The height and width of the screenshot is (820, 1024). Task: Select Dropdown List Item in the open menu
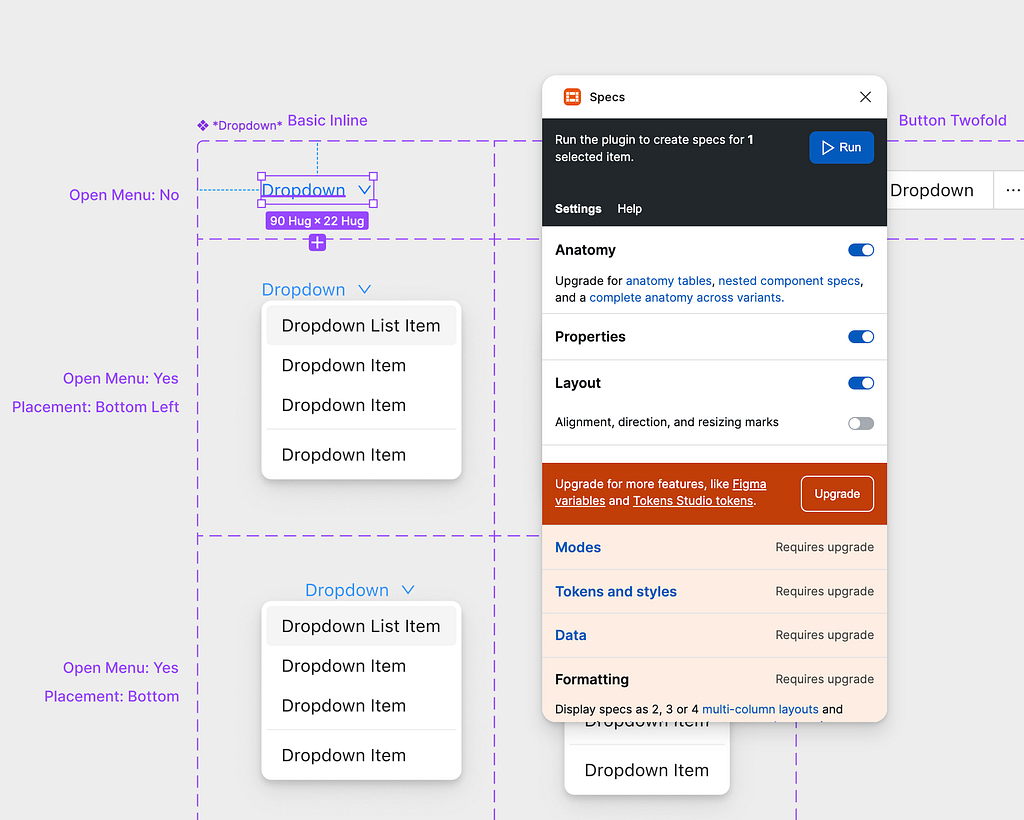point(361,325)
